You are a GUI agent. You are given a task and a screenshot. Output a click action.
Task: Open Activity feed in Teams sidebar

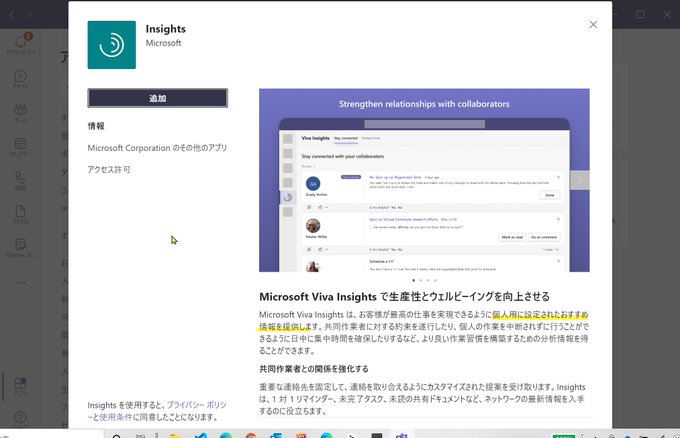(20, 44)
